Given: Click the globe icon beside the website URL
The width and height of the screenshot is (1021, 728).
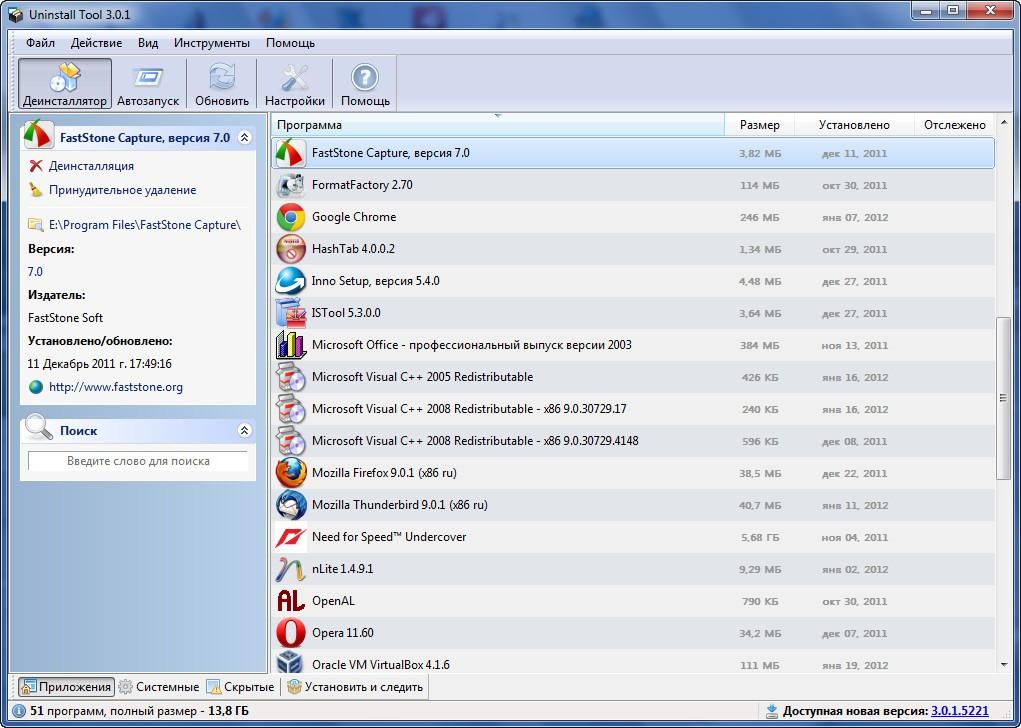Looking at the screenshot, I should coord(36,387).
